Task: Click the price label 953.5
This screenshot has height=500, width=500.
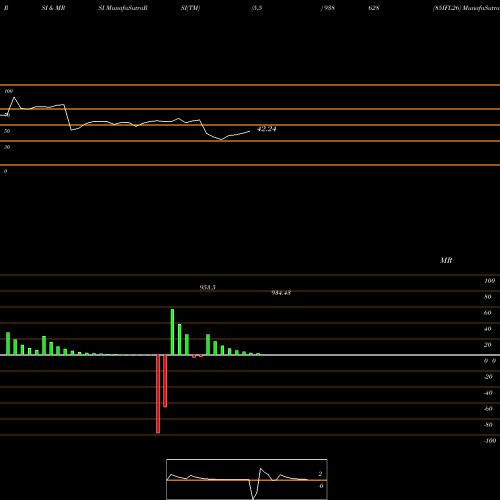Action: tap(207, 287)
